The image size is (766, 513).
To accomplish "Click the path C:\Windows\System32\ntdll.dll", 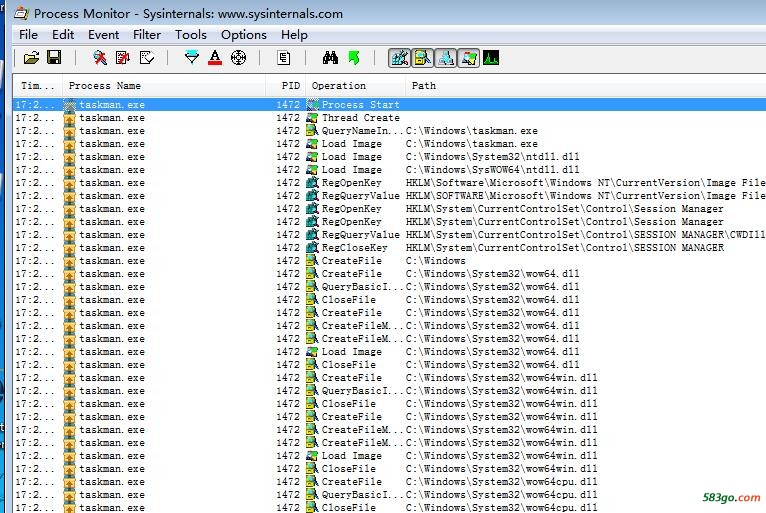I will (x=492, y=157).
